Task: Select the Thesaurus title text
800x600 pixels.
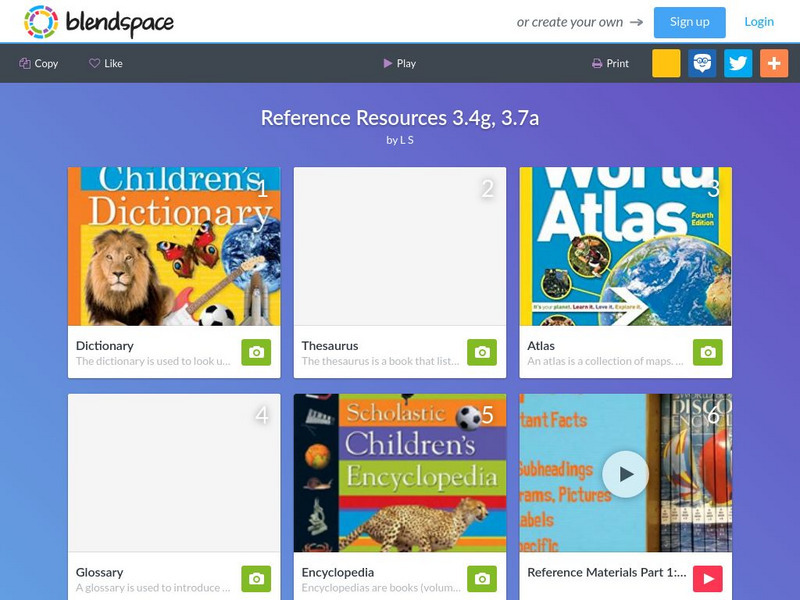Action: click(x=330, y=346)
